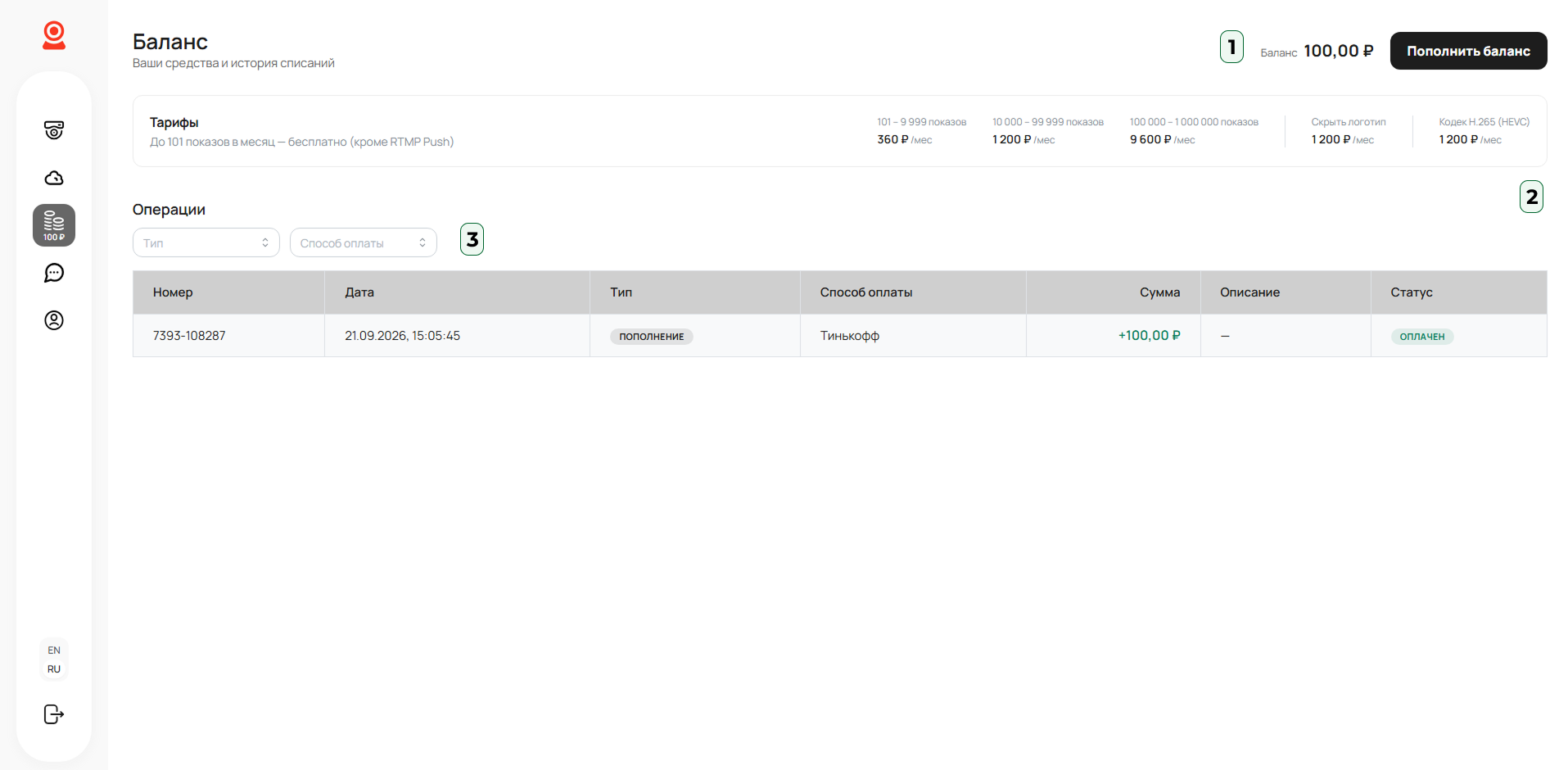
Task: Click the 10 000 – 99 999 показов tariff label
Action: 1048,122
